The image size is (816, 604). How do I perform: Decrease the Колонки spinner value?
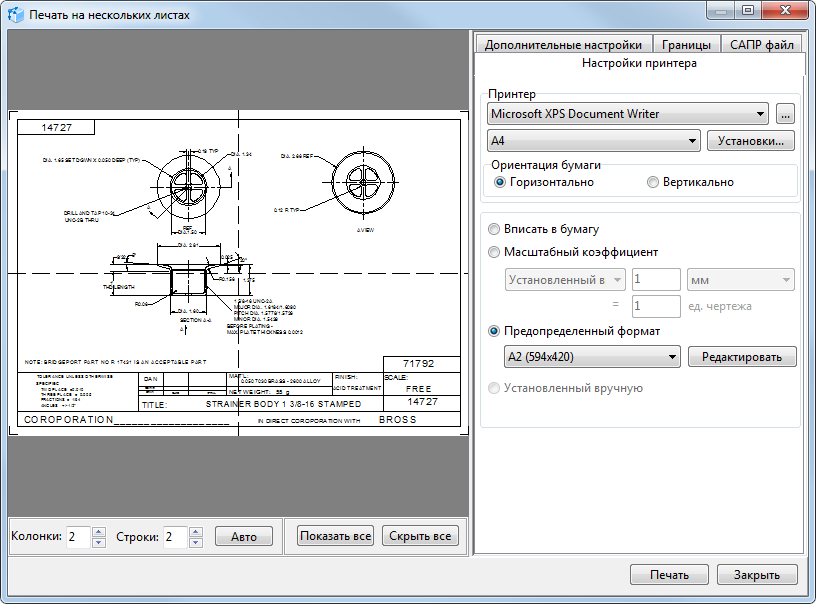(x=98, y=542)
